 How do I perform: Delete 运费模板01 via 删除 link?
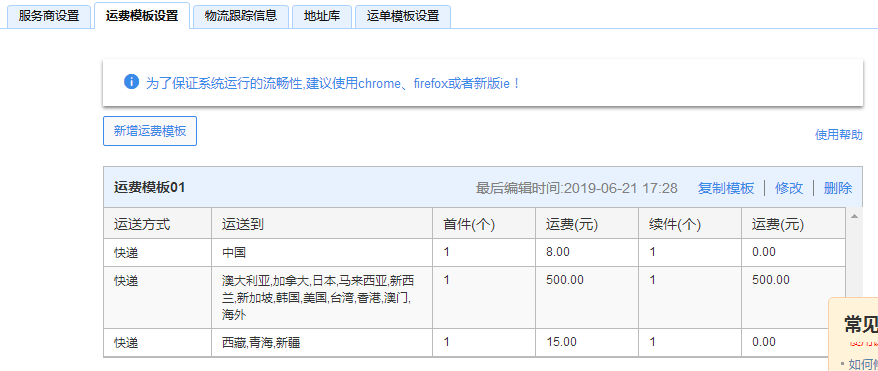tap(838, 188)
